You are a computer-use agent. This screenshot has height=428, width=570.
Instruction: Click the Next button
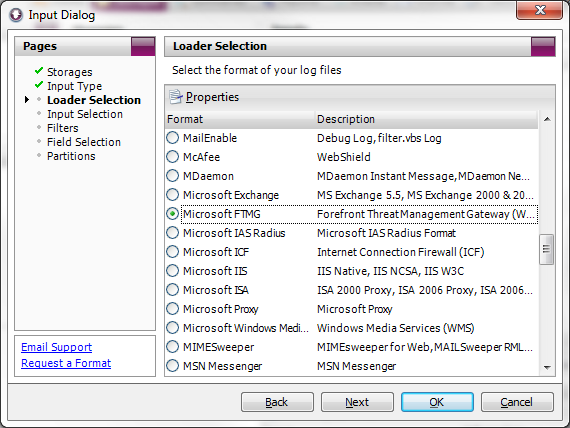[x=357, y=402]
